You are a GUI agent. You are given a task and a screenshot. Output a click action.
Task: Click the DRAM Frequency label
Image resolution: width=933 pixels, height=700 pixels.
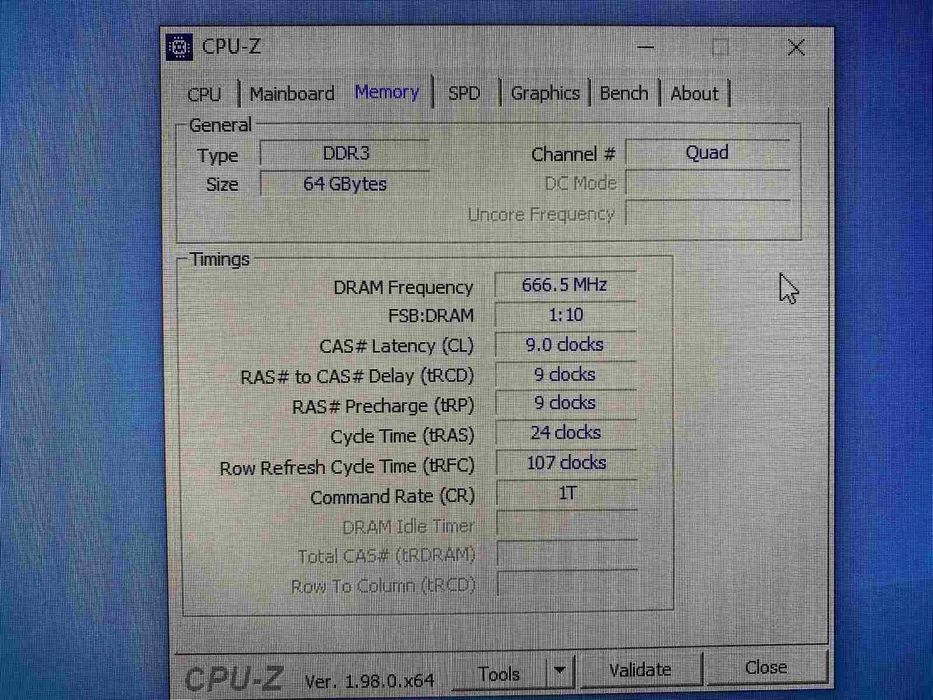pyautogui.click(x=403, y=288)
